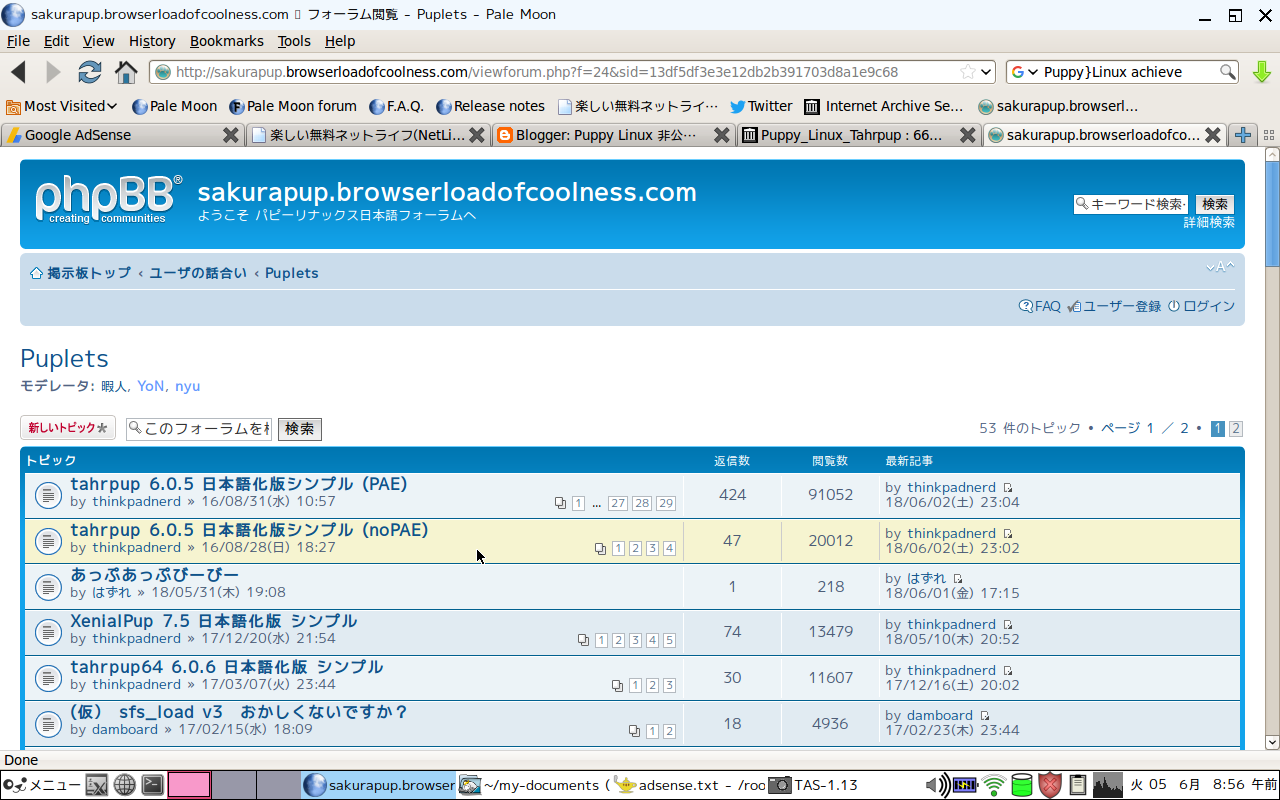Screen dimensions: 1280x800
Task: Reload the page with the refresh icon
Action: (x=90, y=72)
